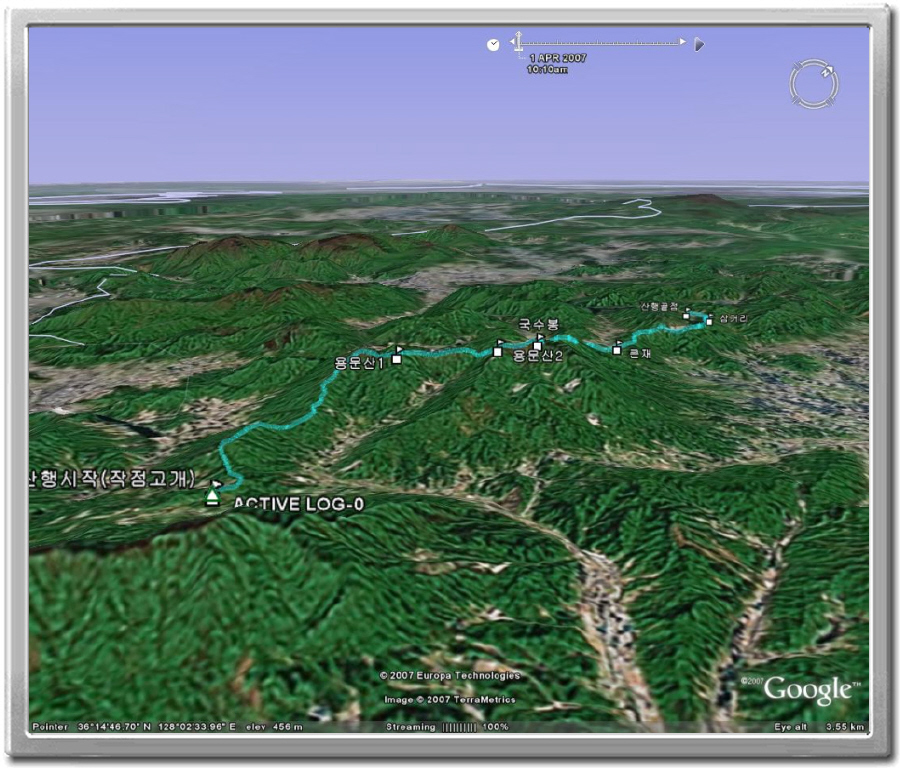The height and width of the screenshot is (768, 900).
Task: Select the 용문산1 waypoint flag
Action: 397,356
